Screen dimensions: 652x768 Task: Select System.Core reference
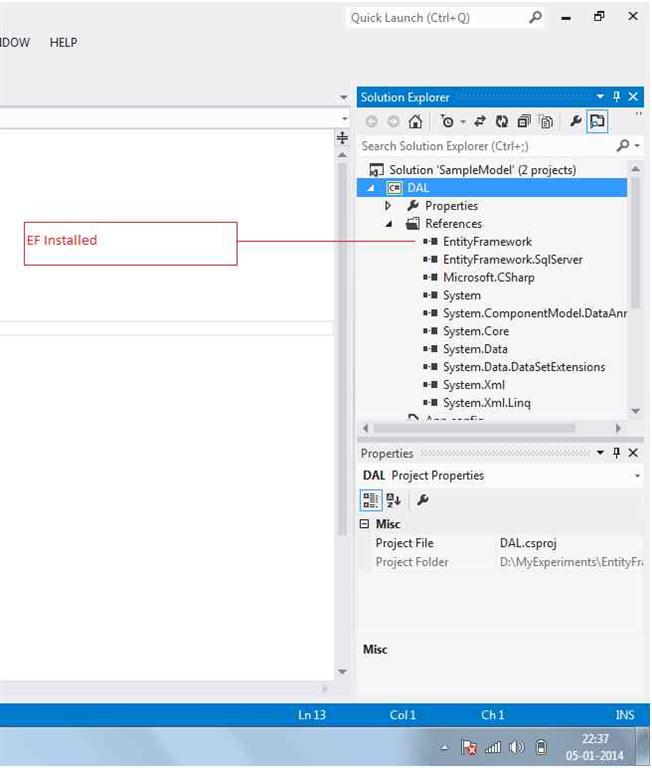(x=476, y=331)
